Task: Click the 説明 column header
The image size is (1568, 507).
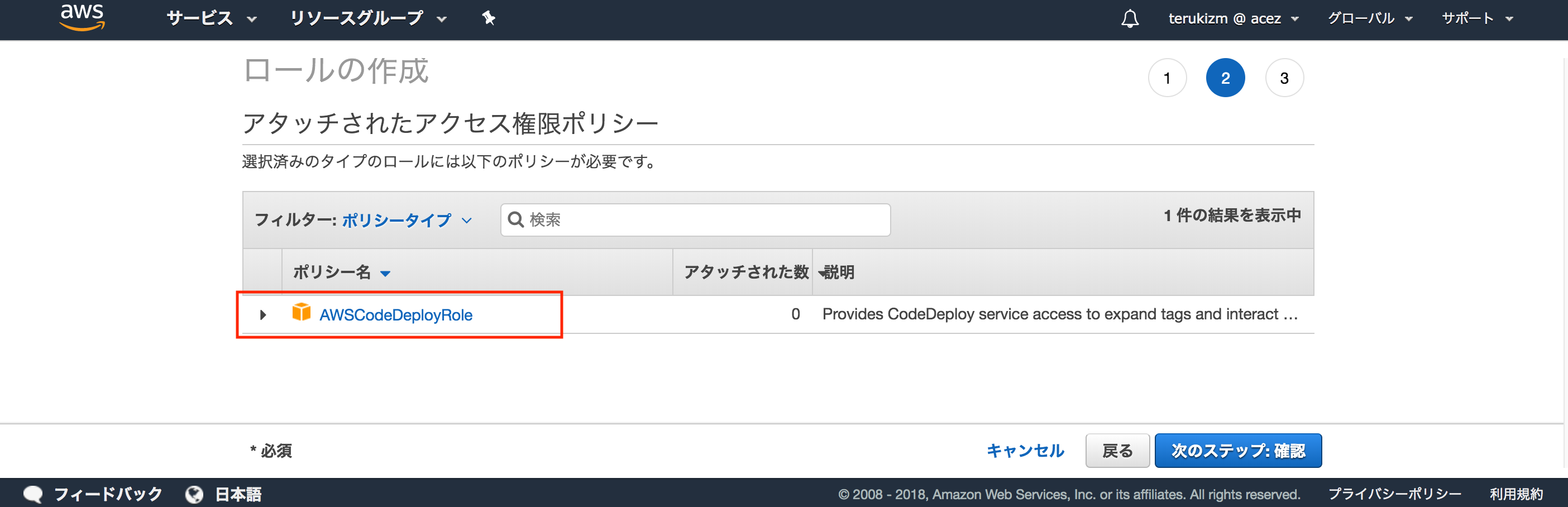Action: [839, 272]
